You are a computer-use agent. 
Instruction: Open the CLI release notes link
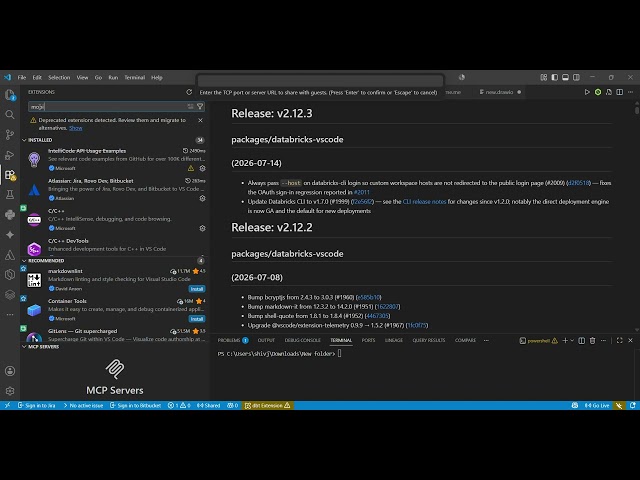click(x=424, y=202)
